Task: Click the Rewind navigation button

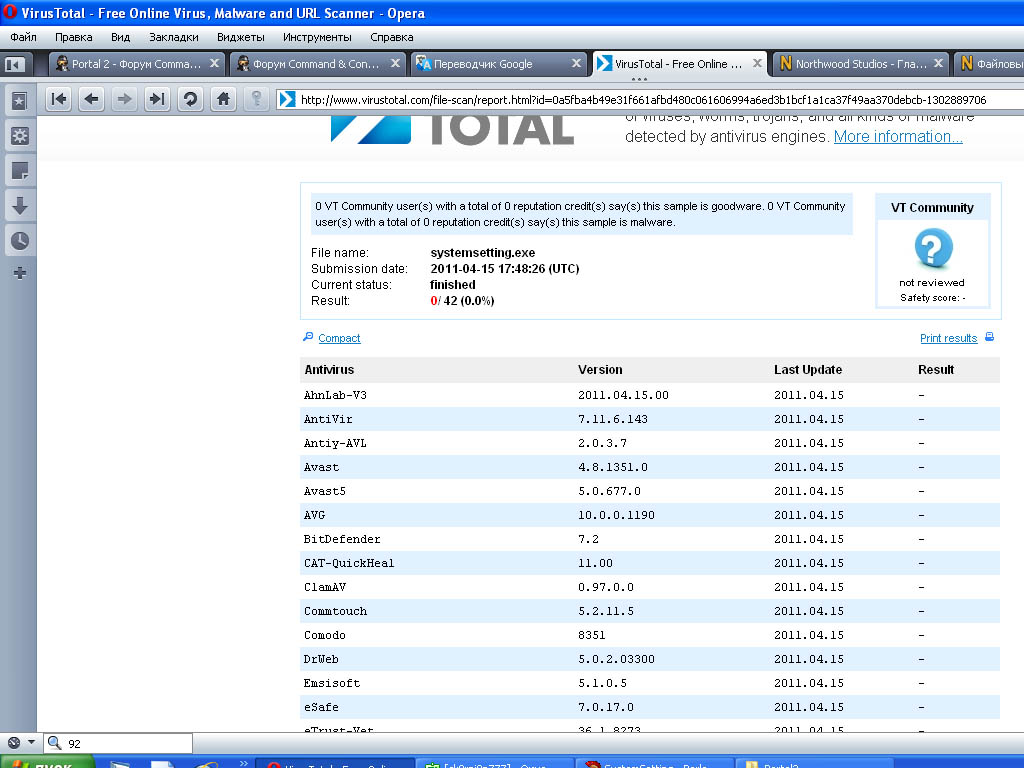Action: click(59, 99)
